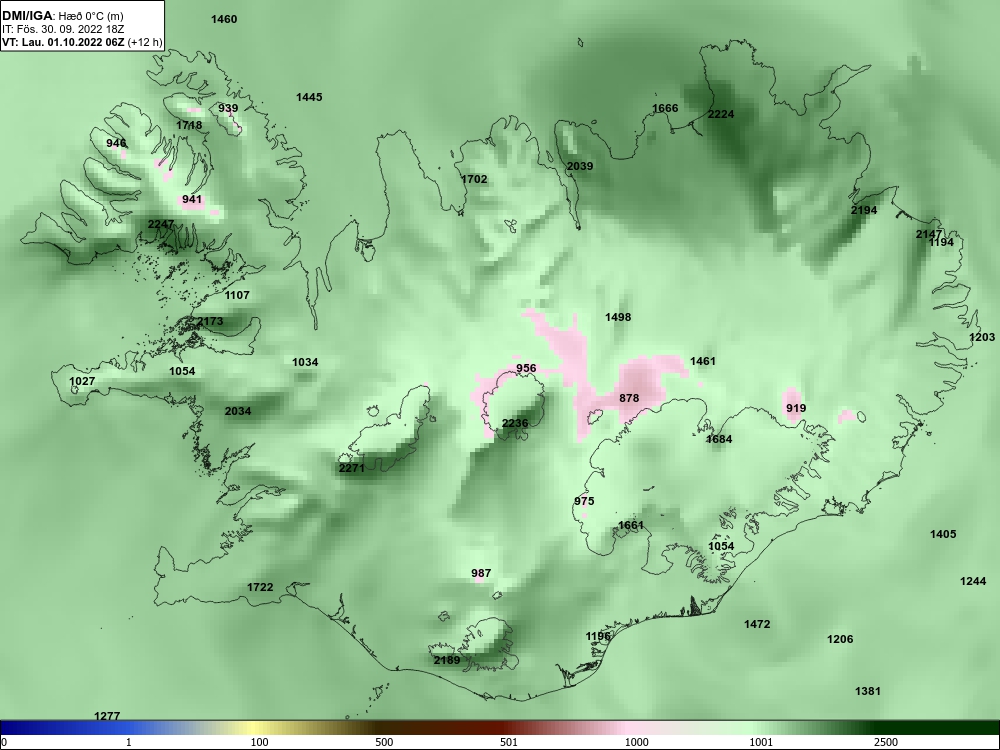
Task: Click the value 1472 on the map
Action: click(757, 624)
